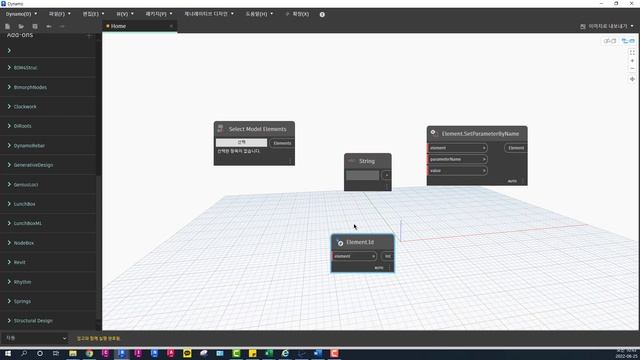
Task: Open the 패키지(P) menu
Action: pos(159,14)
